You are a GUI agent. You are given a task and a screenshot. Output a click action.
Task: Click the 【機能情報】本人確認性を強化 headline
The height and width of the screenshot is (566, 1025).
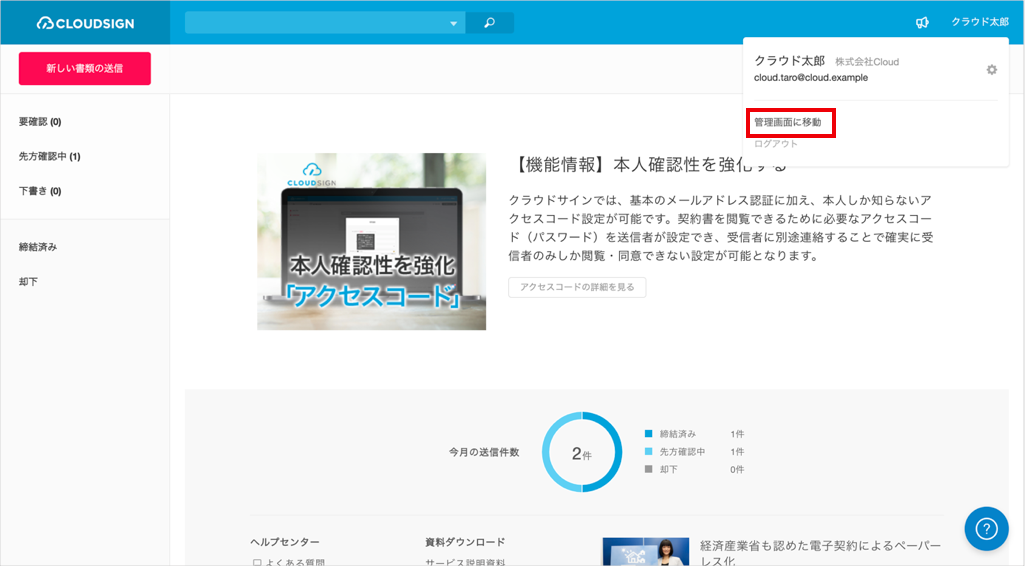(x=647, y=165)
